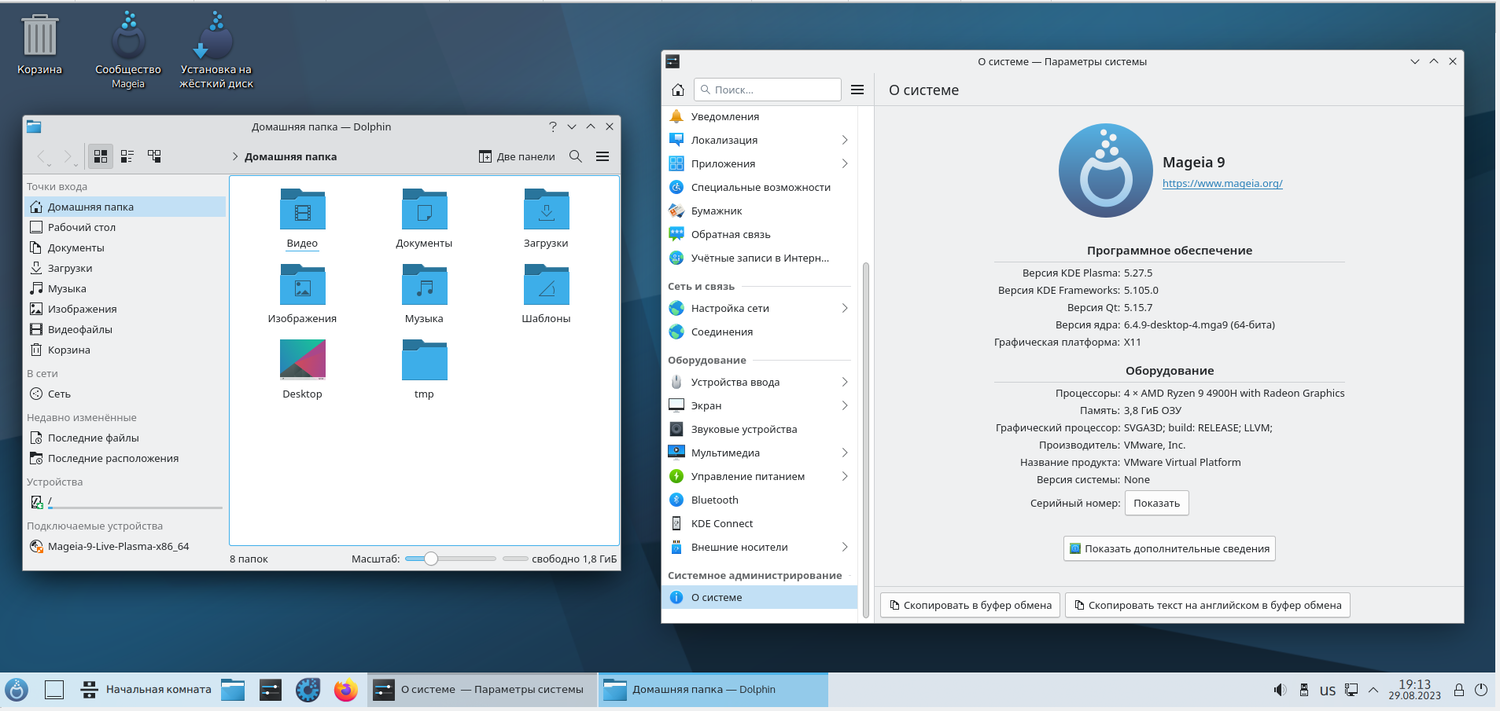The width and height of the screenshot is (1500, 711).
Task: Open Специальные возможности settings
Action: tap(759, 187)
